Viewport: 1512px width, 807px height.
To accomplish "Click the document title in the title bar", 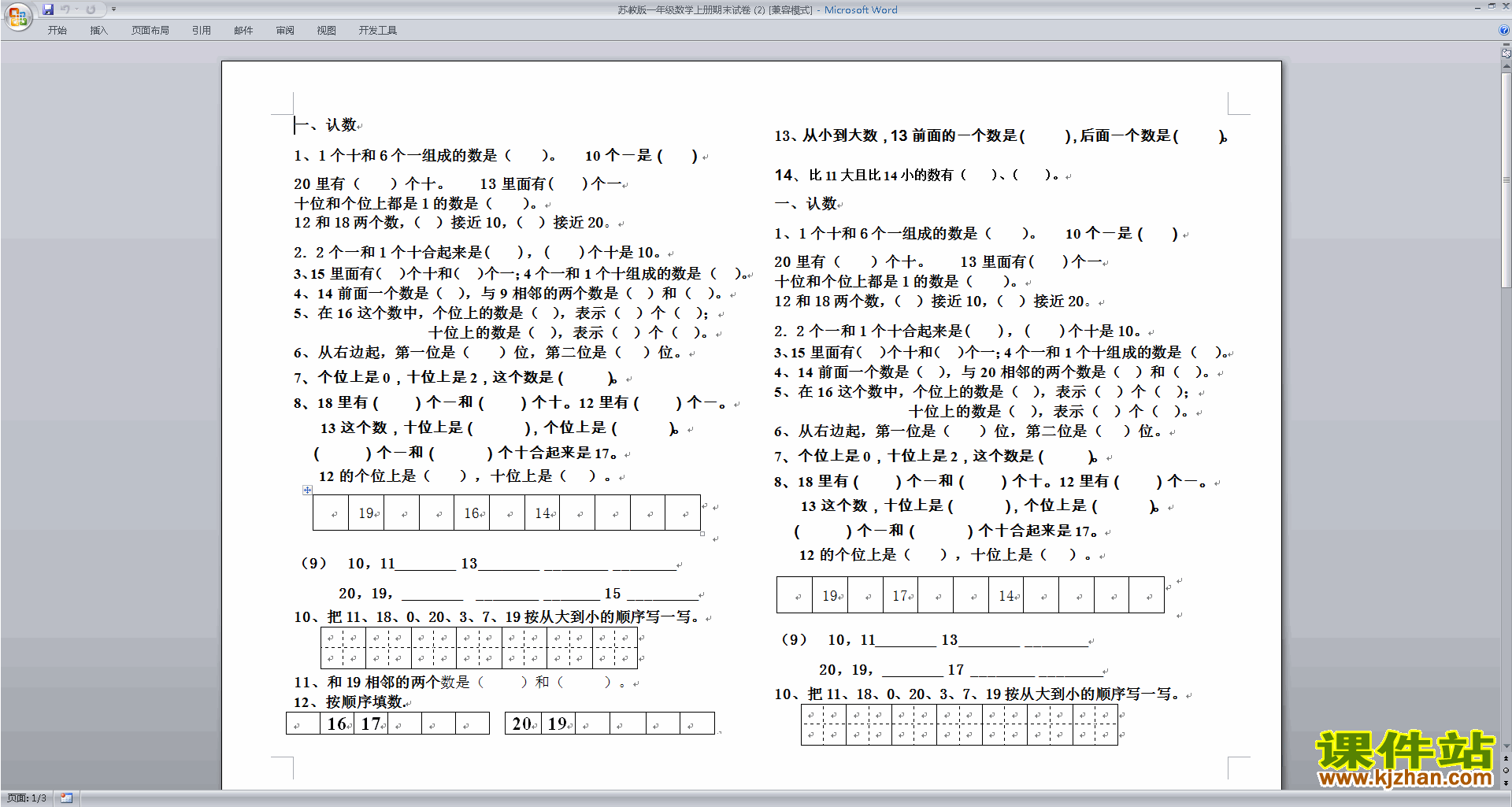I will click(x=714, y=9).
